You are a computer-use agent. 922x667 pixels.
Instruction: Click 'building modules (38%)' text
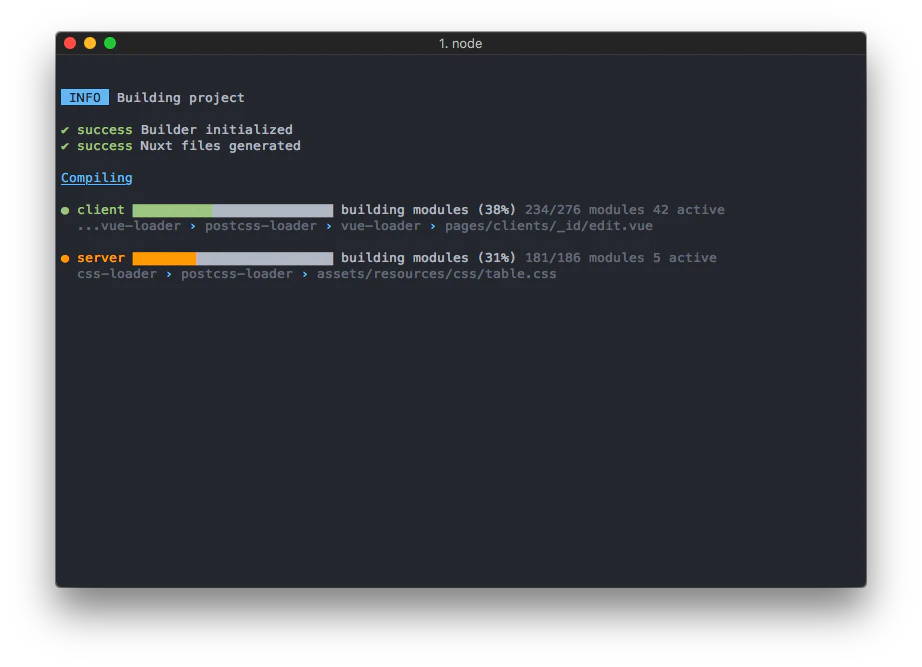tap(428, 209)
